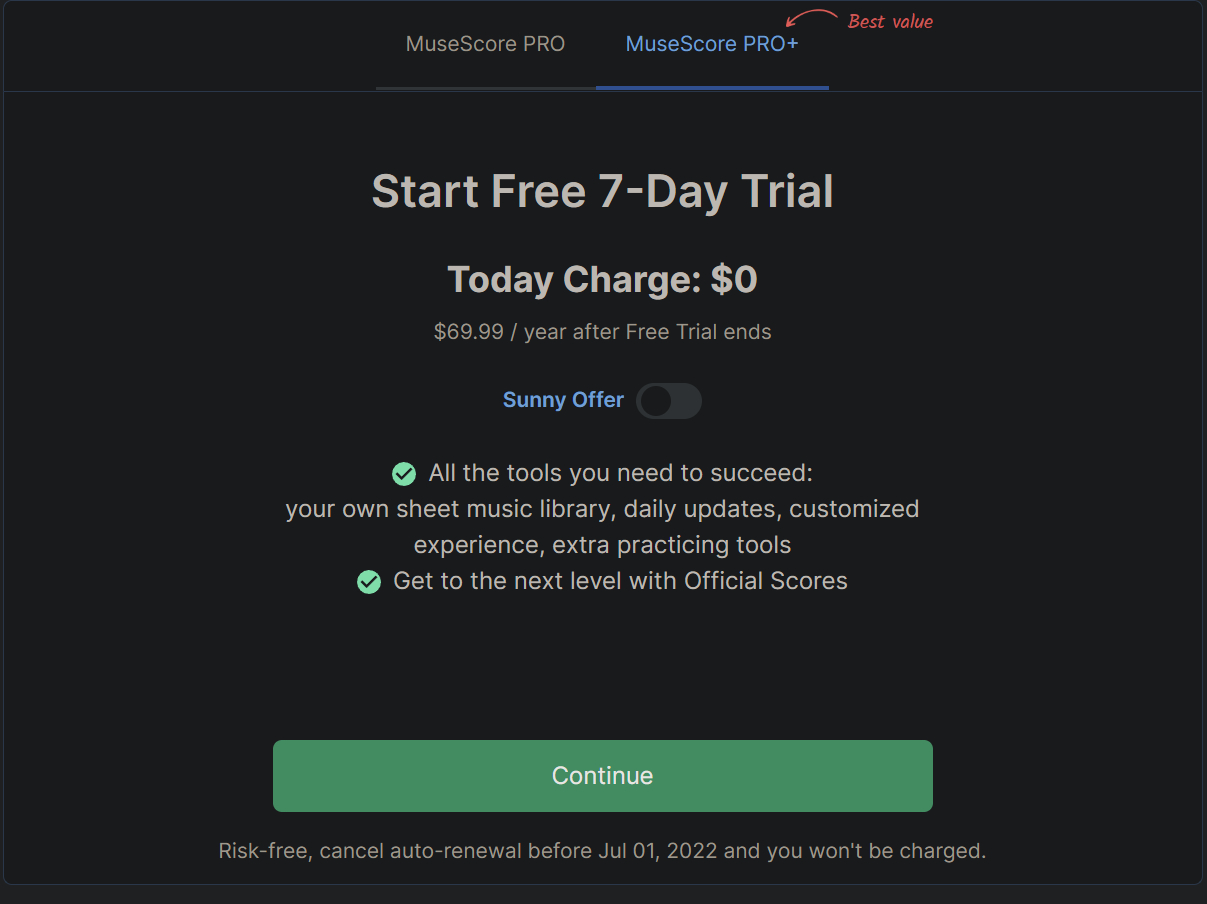Click the Get to the next level text
Image resolution: width=1207 pixels, height=904 pixels.
coord(620,581)
